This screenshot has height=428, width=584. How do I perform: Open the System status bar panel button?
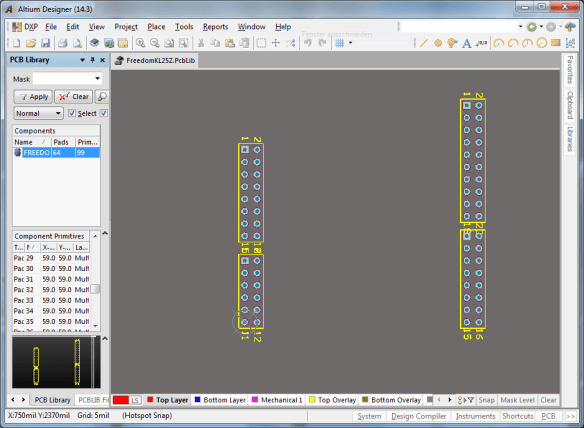(x=369, y=416)
